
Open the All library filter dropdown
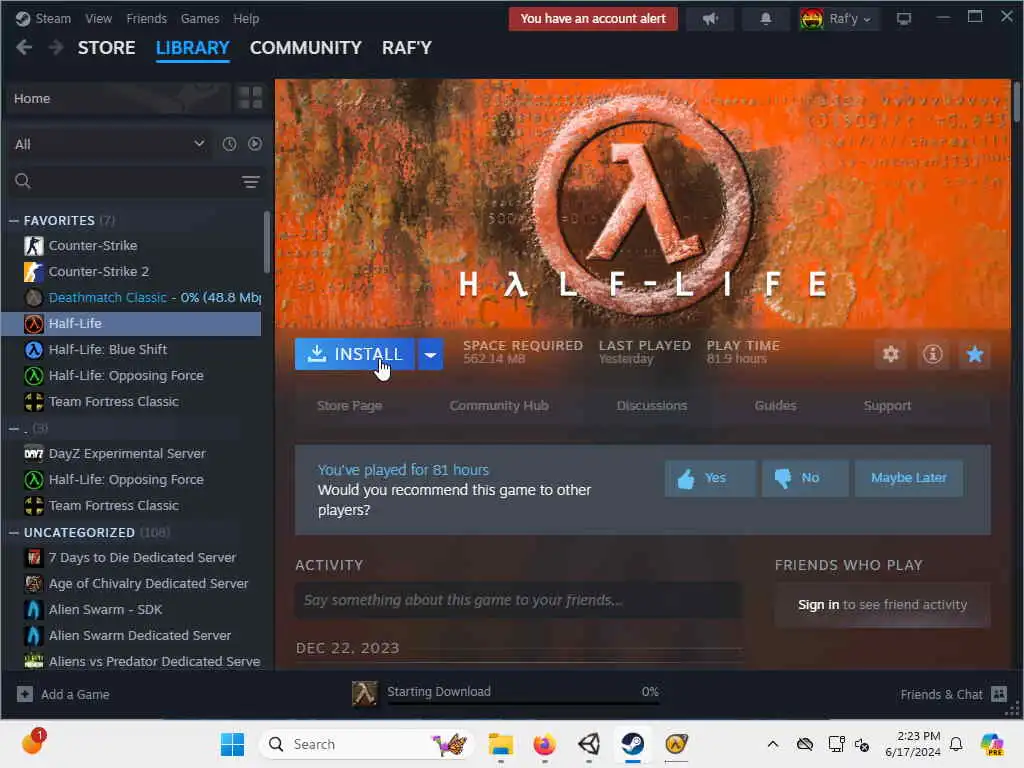pos(110,144)
